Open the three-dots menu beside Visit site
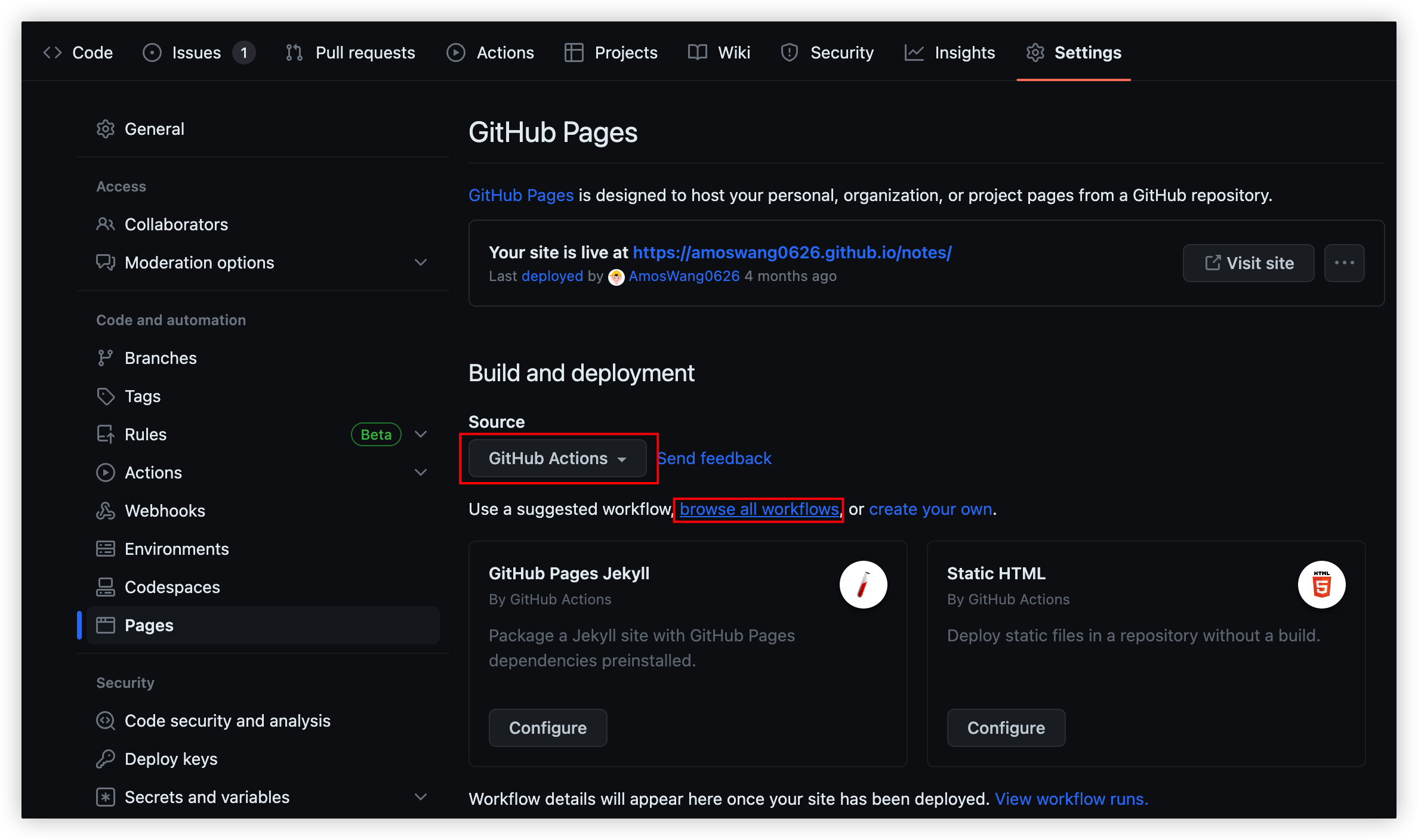The width and height of the screenshot is (1418, 840). (x=1344, y=263)
